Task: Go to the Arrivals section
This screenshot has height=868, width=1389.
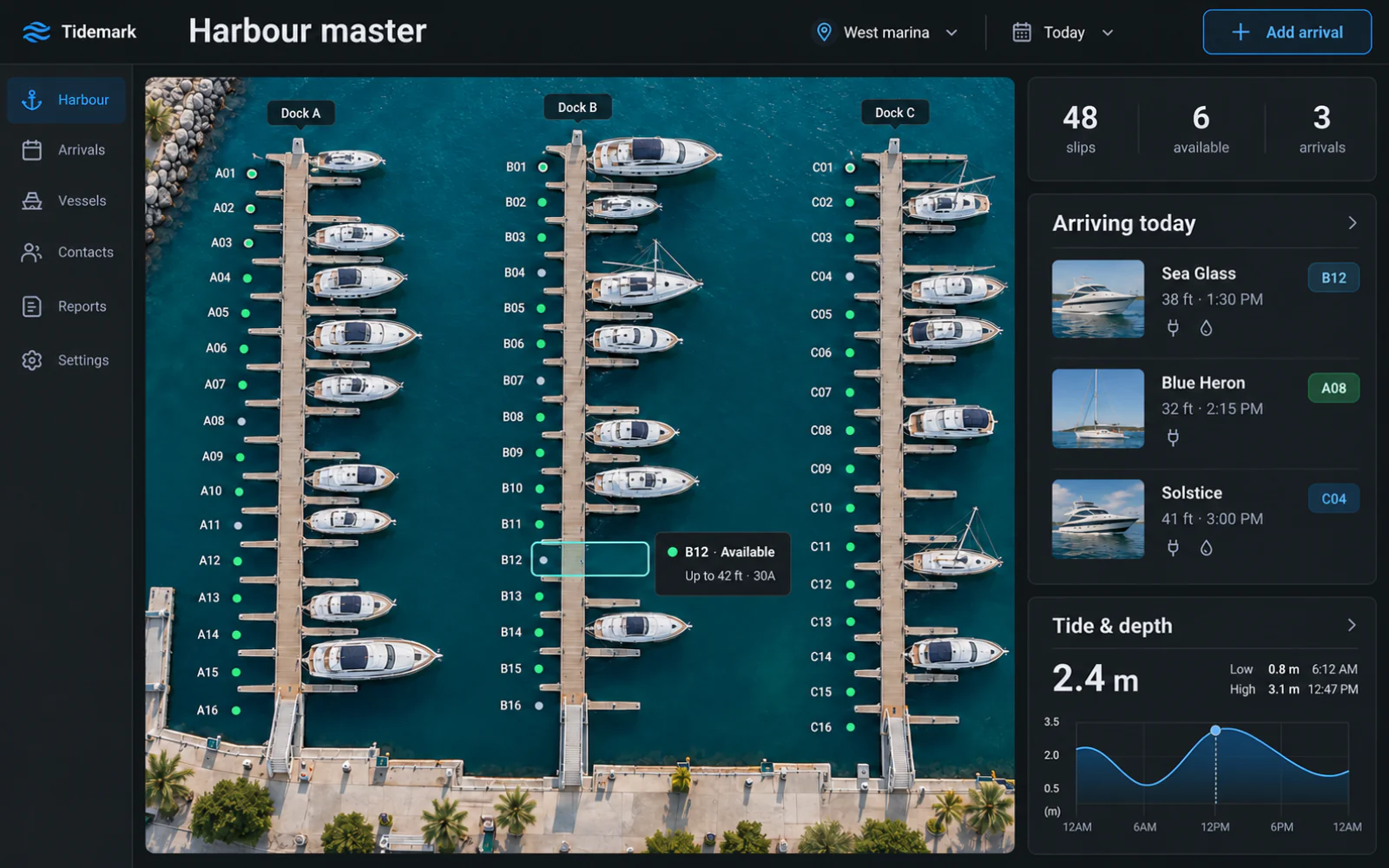Action: click(67, 150)
